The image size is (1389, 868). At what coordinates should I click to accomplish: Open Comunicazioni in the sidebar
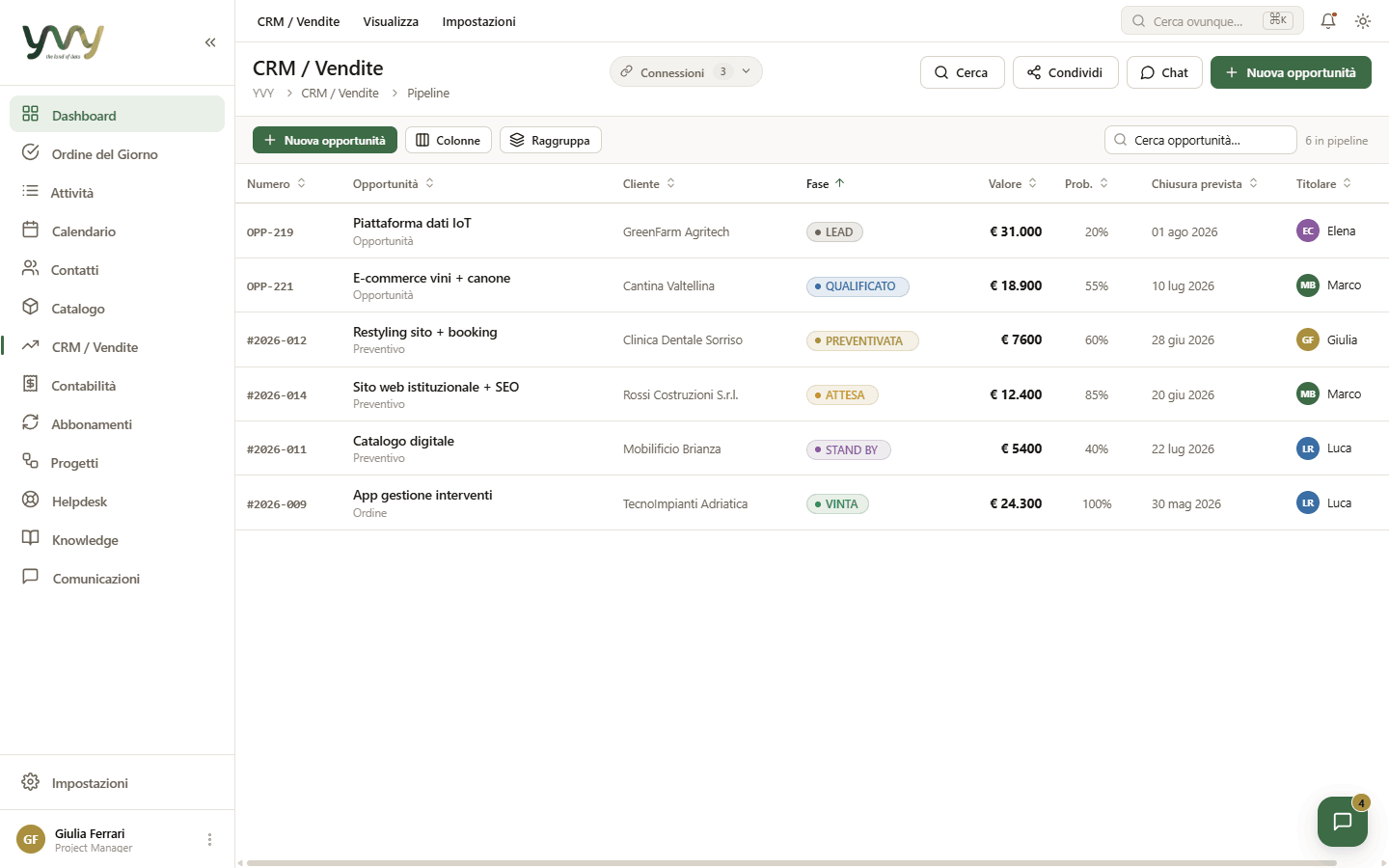(x=117, y=578)
